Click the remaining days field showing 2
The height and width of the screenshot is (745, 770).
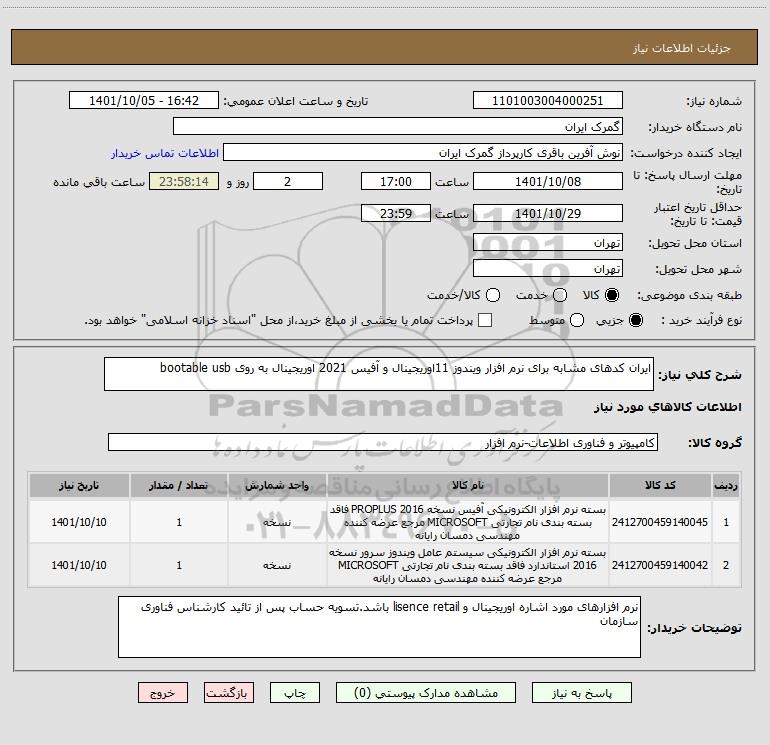tap(288, 181)
